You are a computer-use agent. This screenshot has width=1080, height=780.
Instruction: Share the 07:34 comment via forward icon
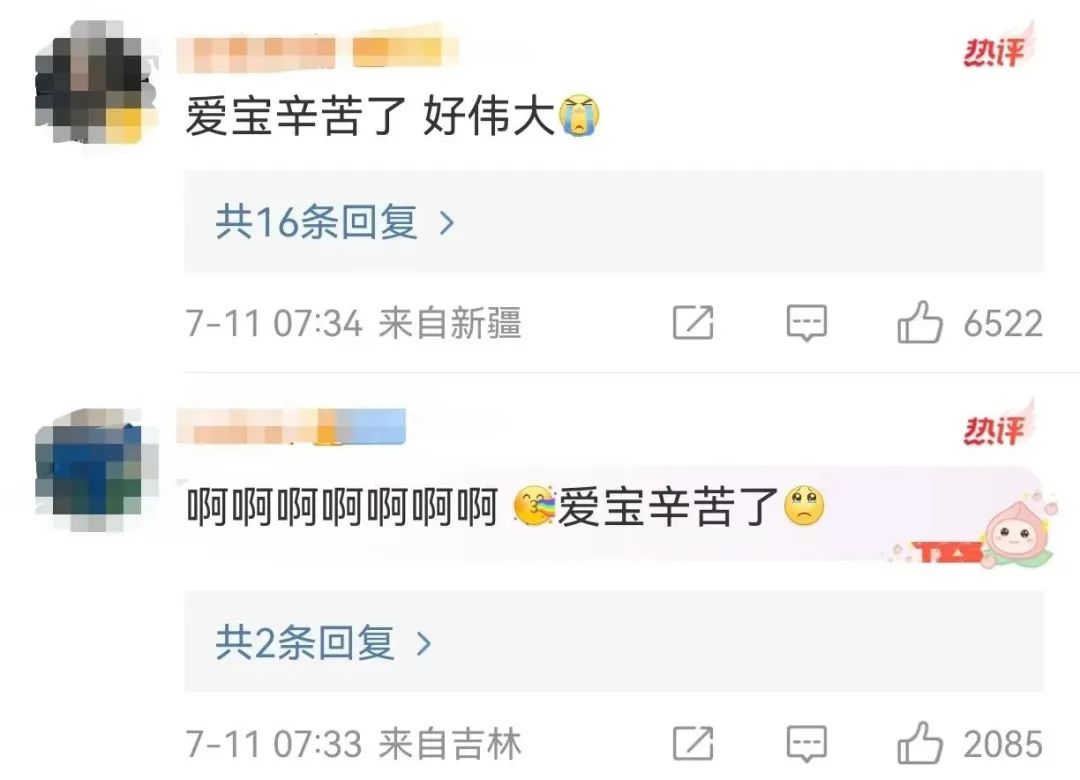(693, 322)
